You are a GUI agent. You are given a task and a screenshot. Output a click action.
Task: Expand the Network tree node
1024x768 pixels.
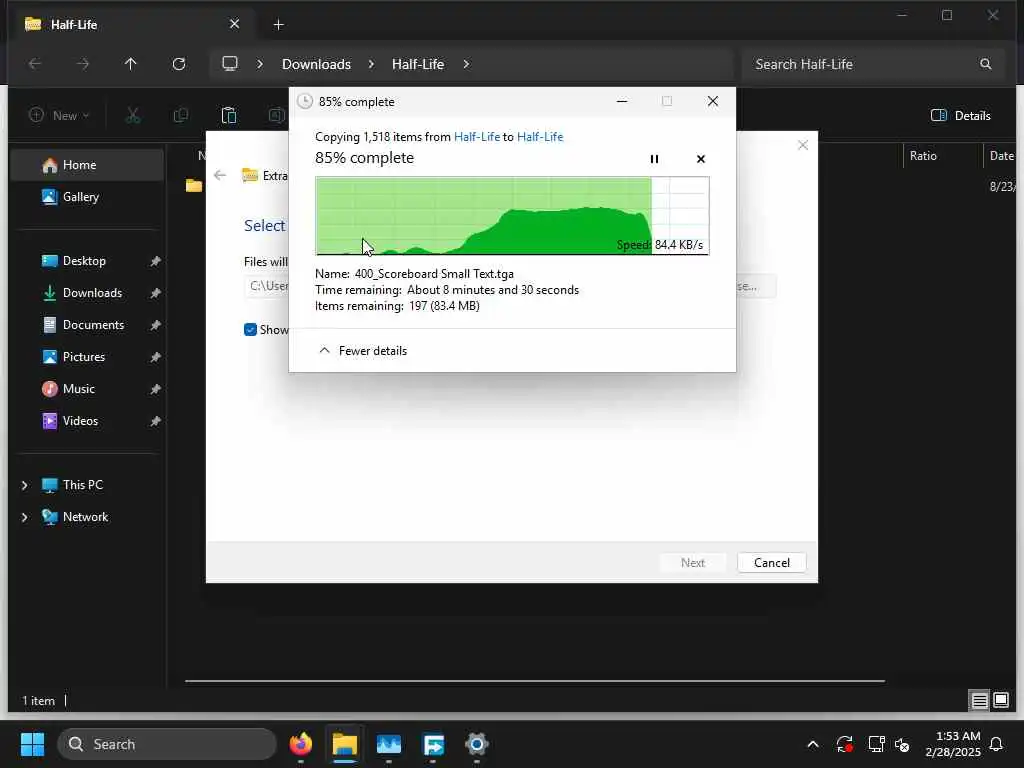(x=25, y=517)
